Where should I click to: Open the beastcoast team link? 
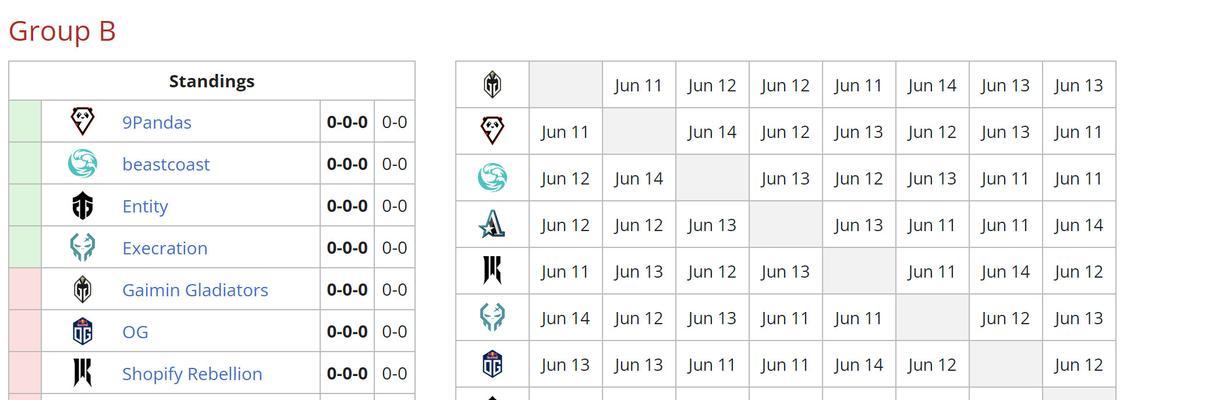[166, 164]
